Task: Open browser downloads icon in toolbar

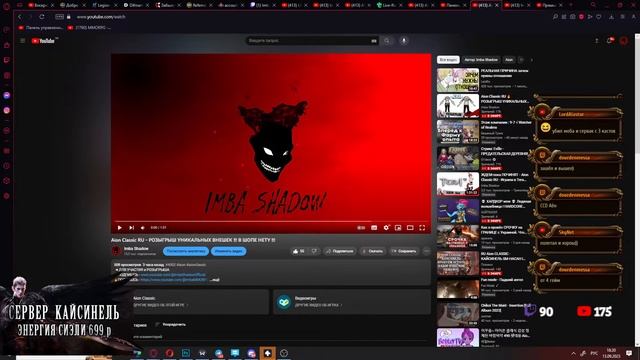Action: 611,17
